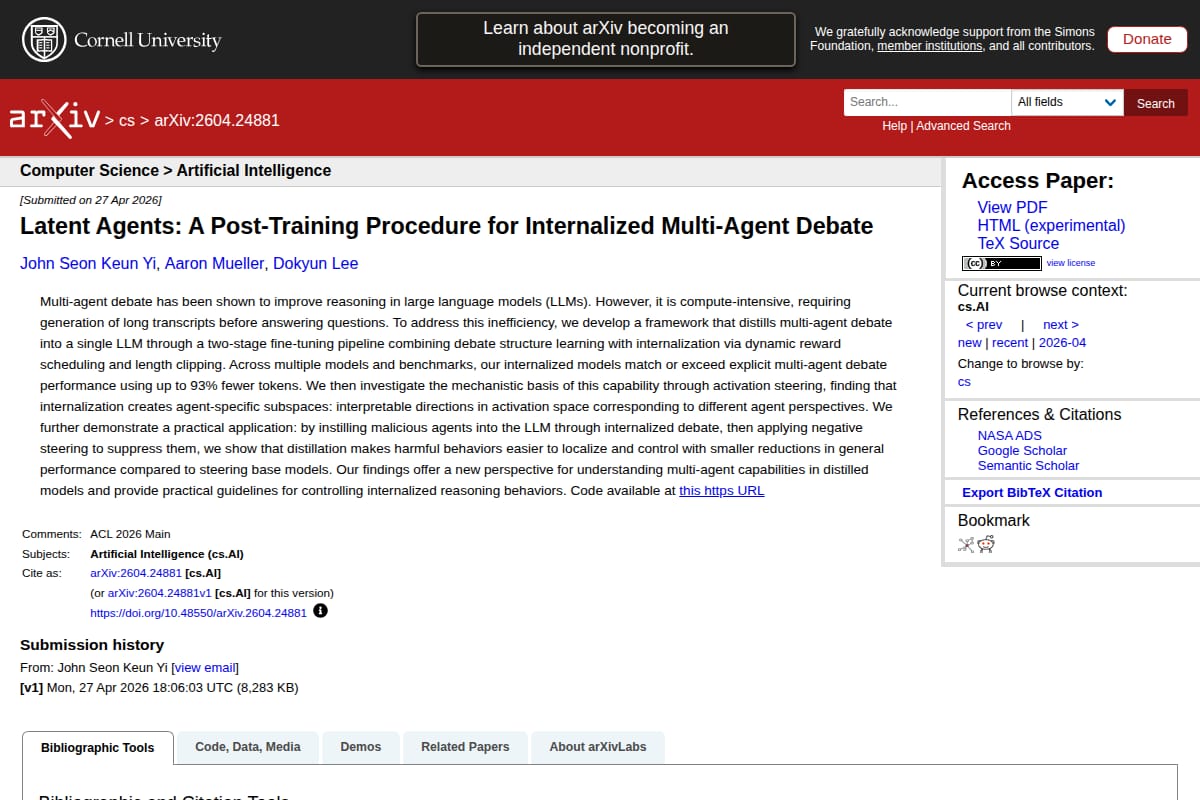Go to the arXiv logo homepage
The image size is (1200, 800).
click(54, 120)
